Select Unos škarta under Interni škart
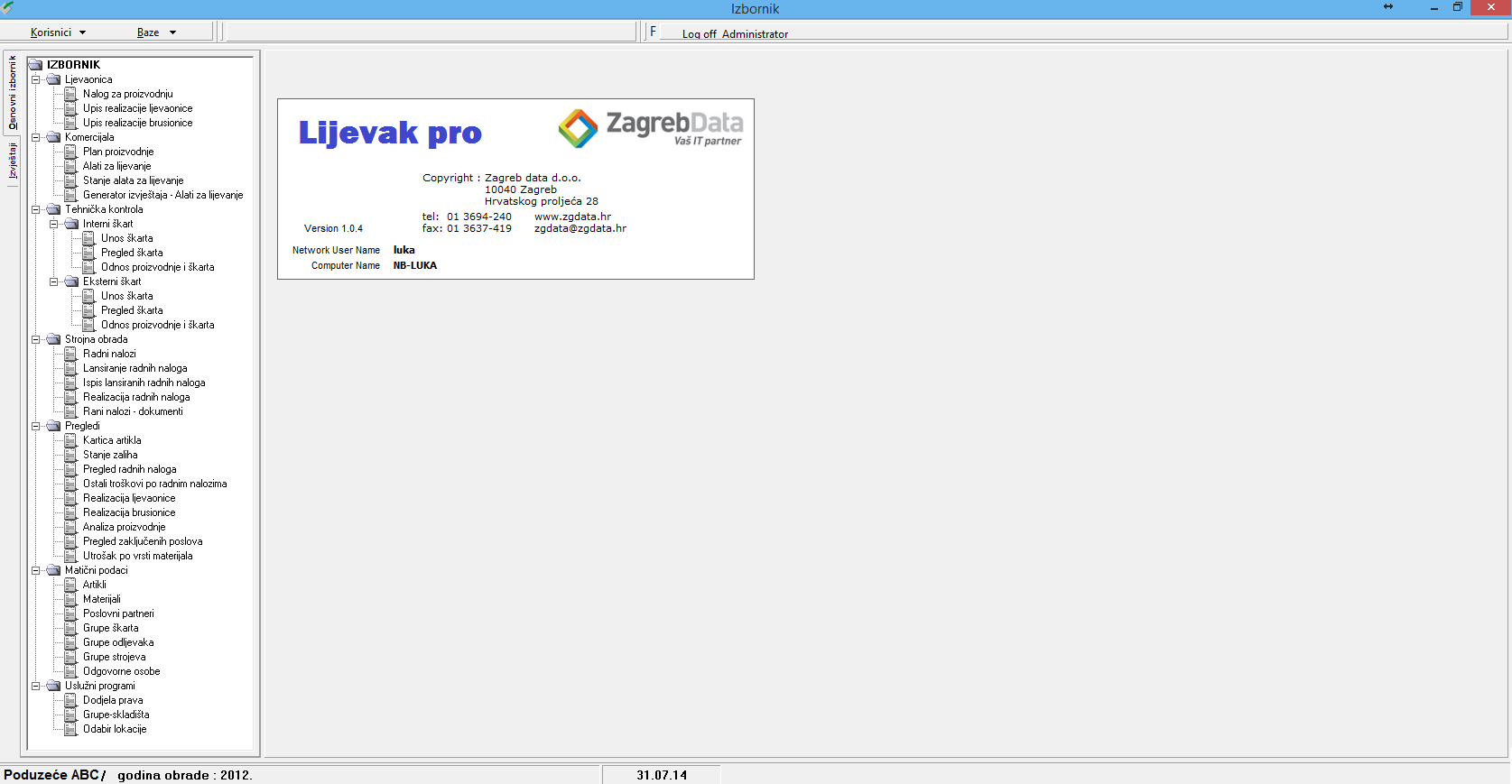The image size is (1512, 784). pyautogui.click(x=126, y=238)
